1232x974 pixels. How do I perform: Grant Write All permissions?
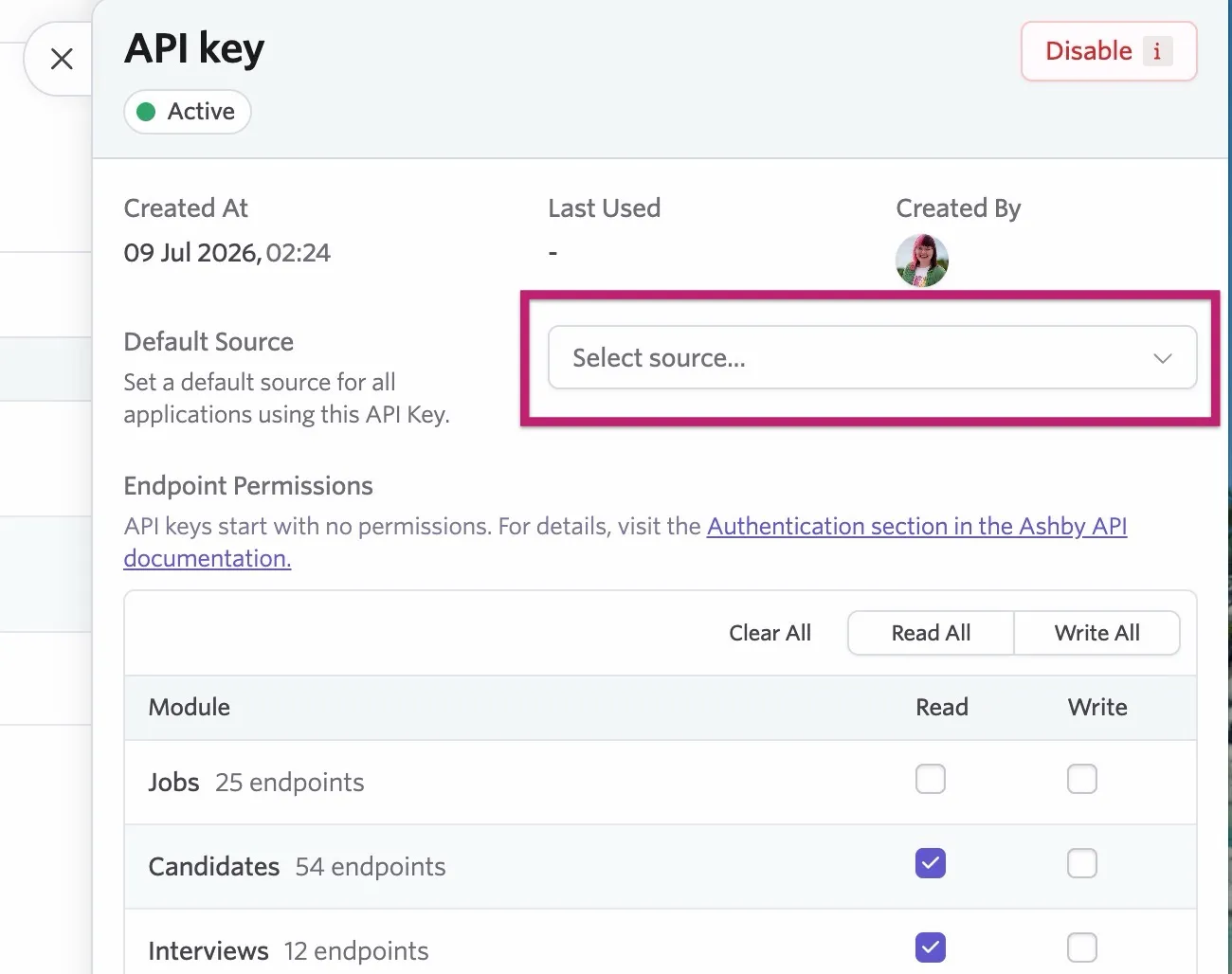click(1096, 633)
